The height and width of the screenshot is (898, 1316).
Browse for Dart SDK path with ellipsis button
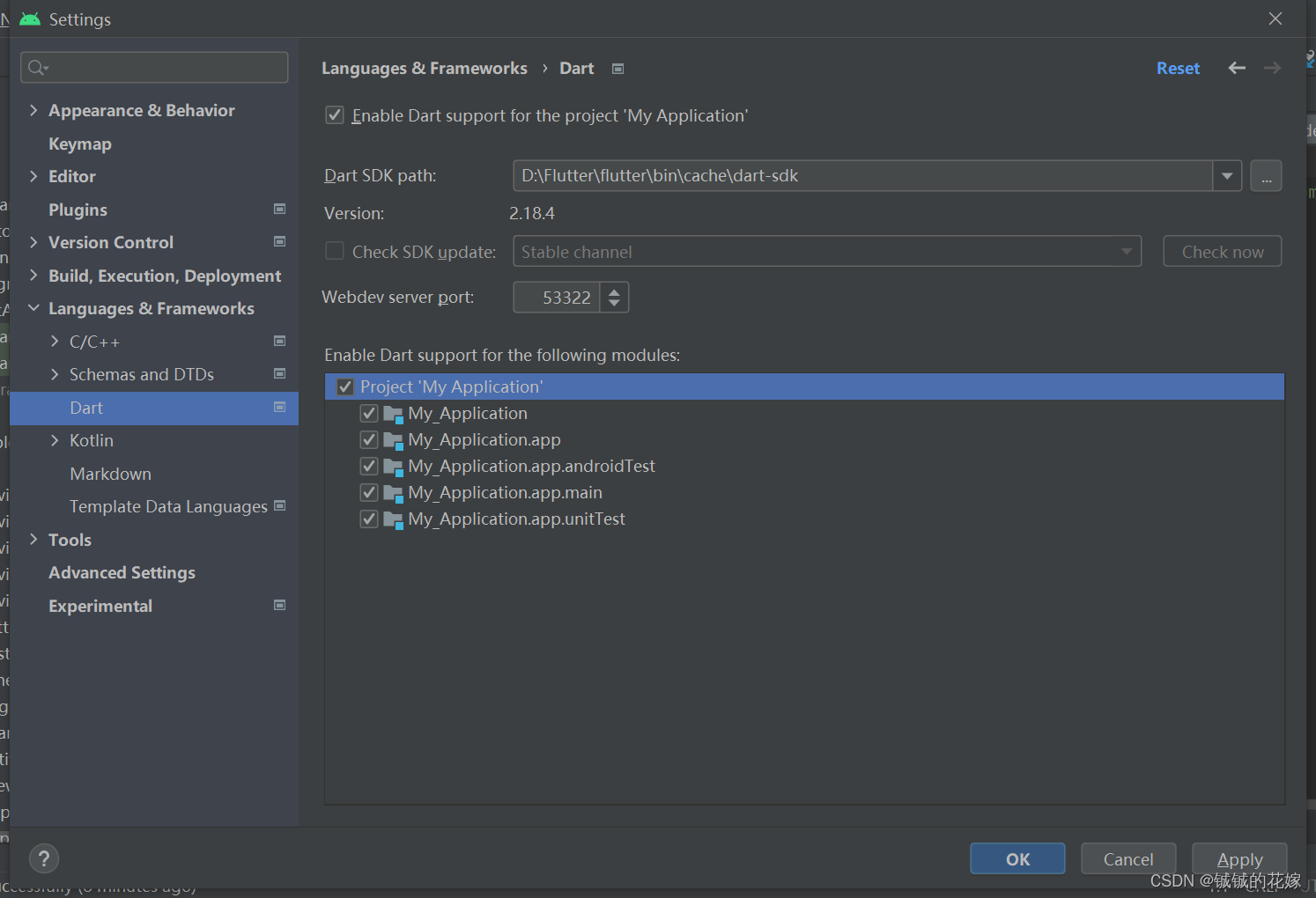[x=1266, y=176]
